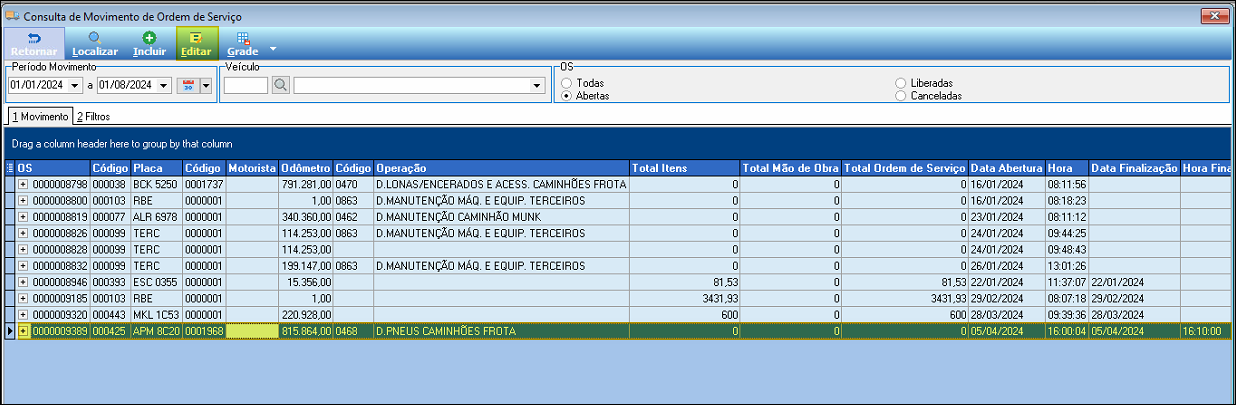Sort by the OS column header
The height and width of the screenshot is (405, 1236).
[53, 168]
